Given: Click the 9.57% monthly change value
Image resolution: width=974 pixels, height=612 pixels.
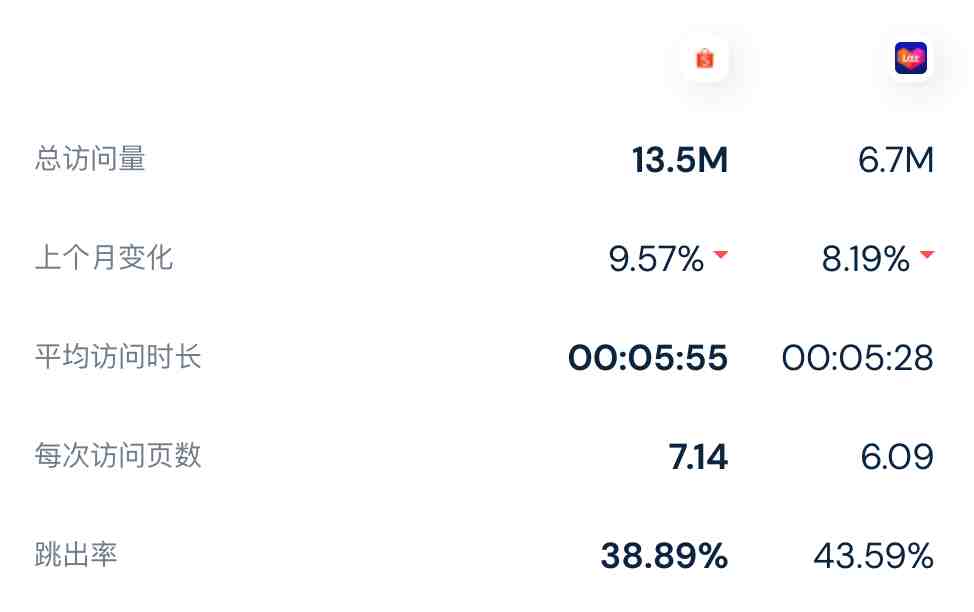Looking at the screenshot, I should pyautogui.click(x=656, y=258).
